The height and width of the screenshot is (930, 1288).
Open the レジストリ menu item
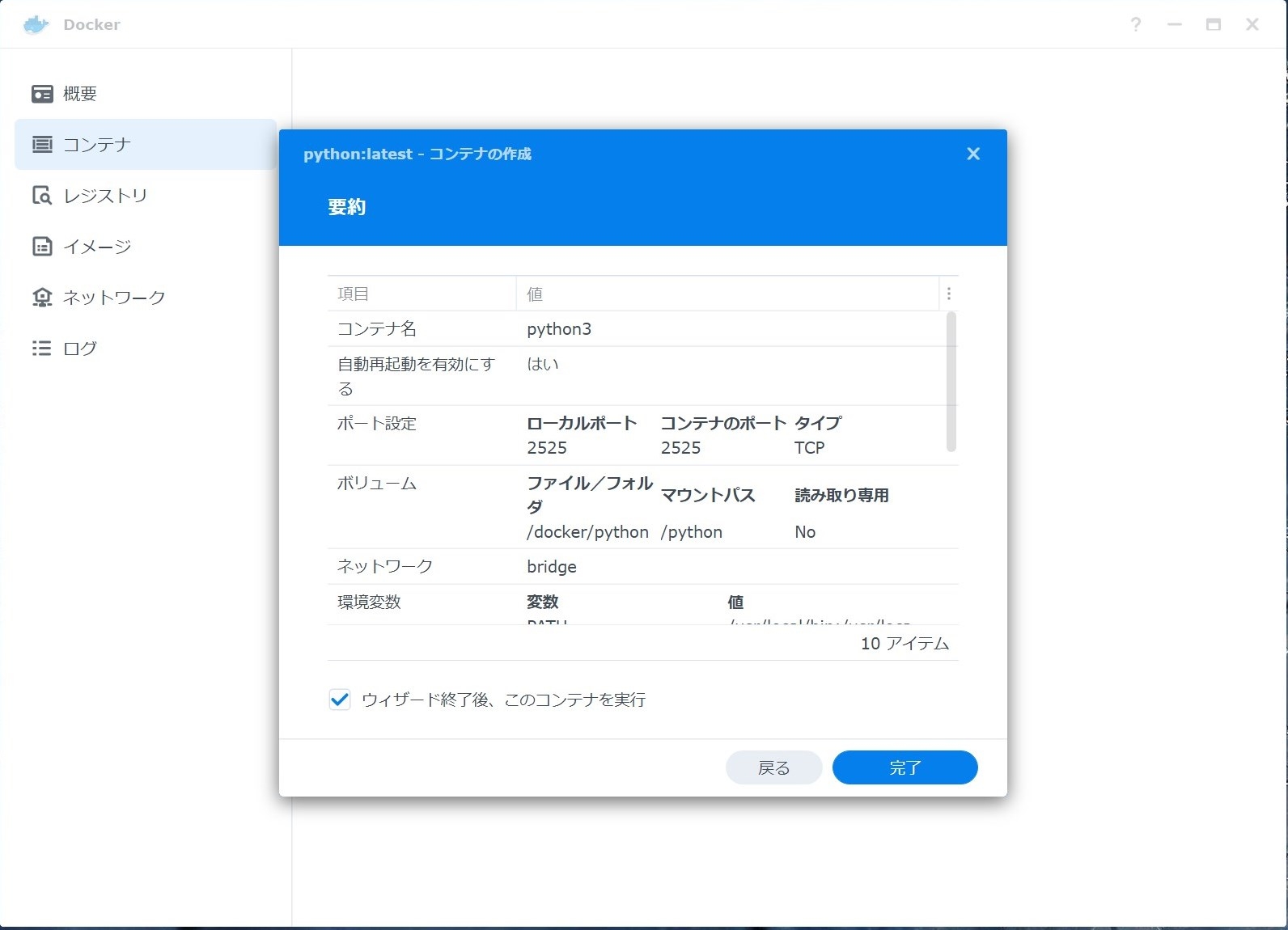[x=105, y=196]
